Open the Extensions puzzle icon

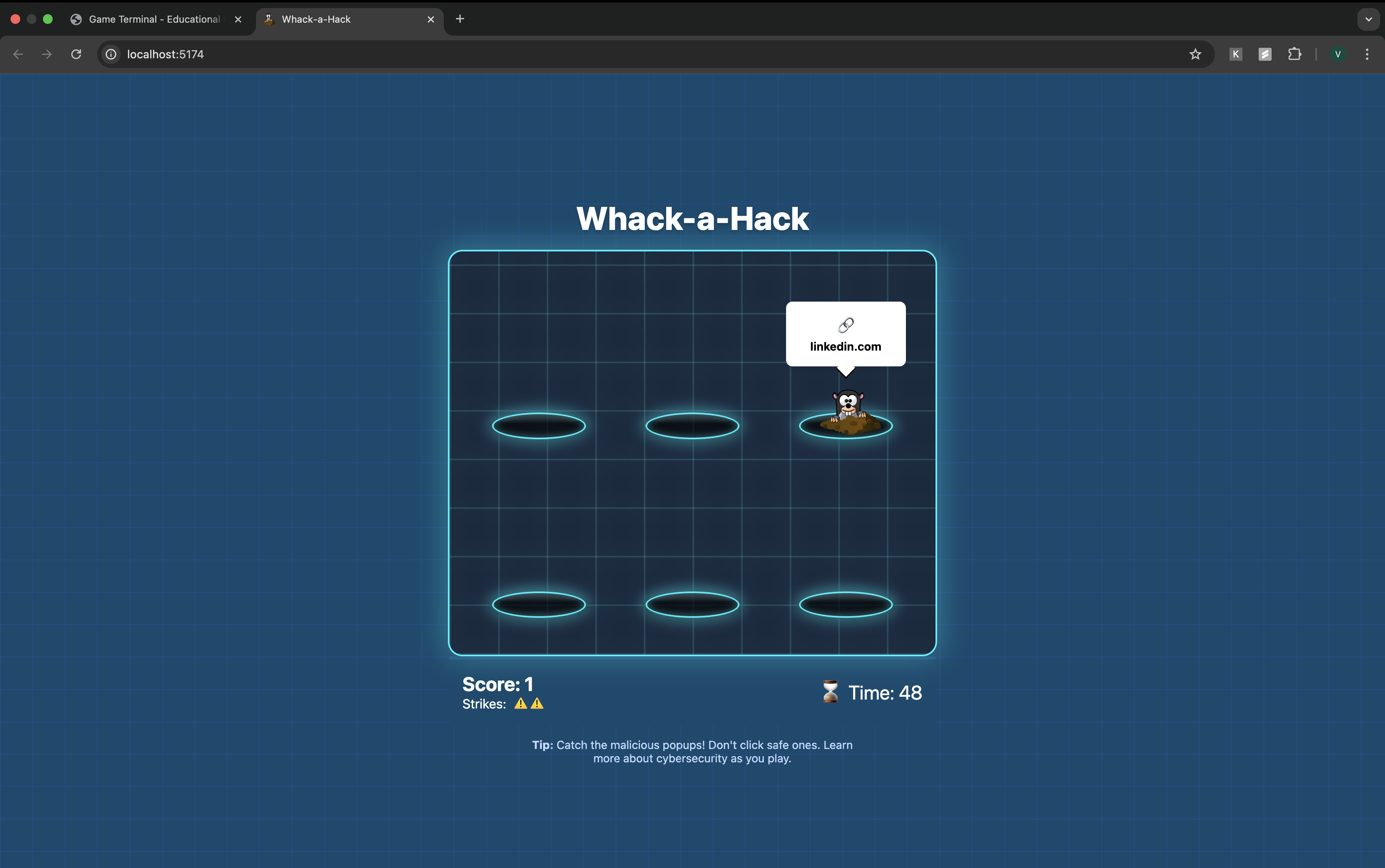pos(1294,54)
